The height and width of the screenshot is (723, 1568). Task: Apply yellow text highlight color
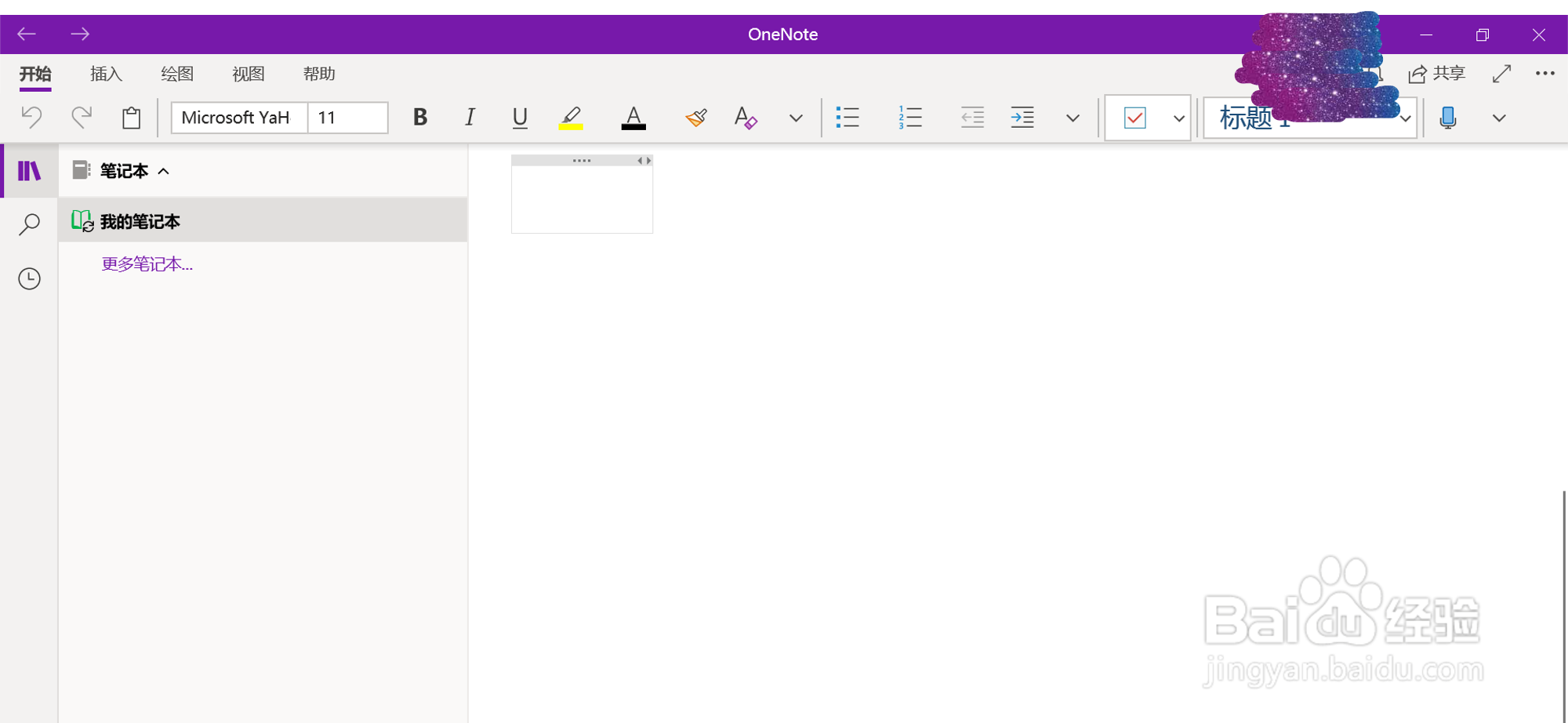tap(571, 118)
